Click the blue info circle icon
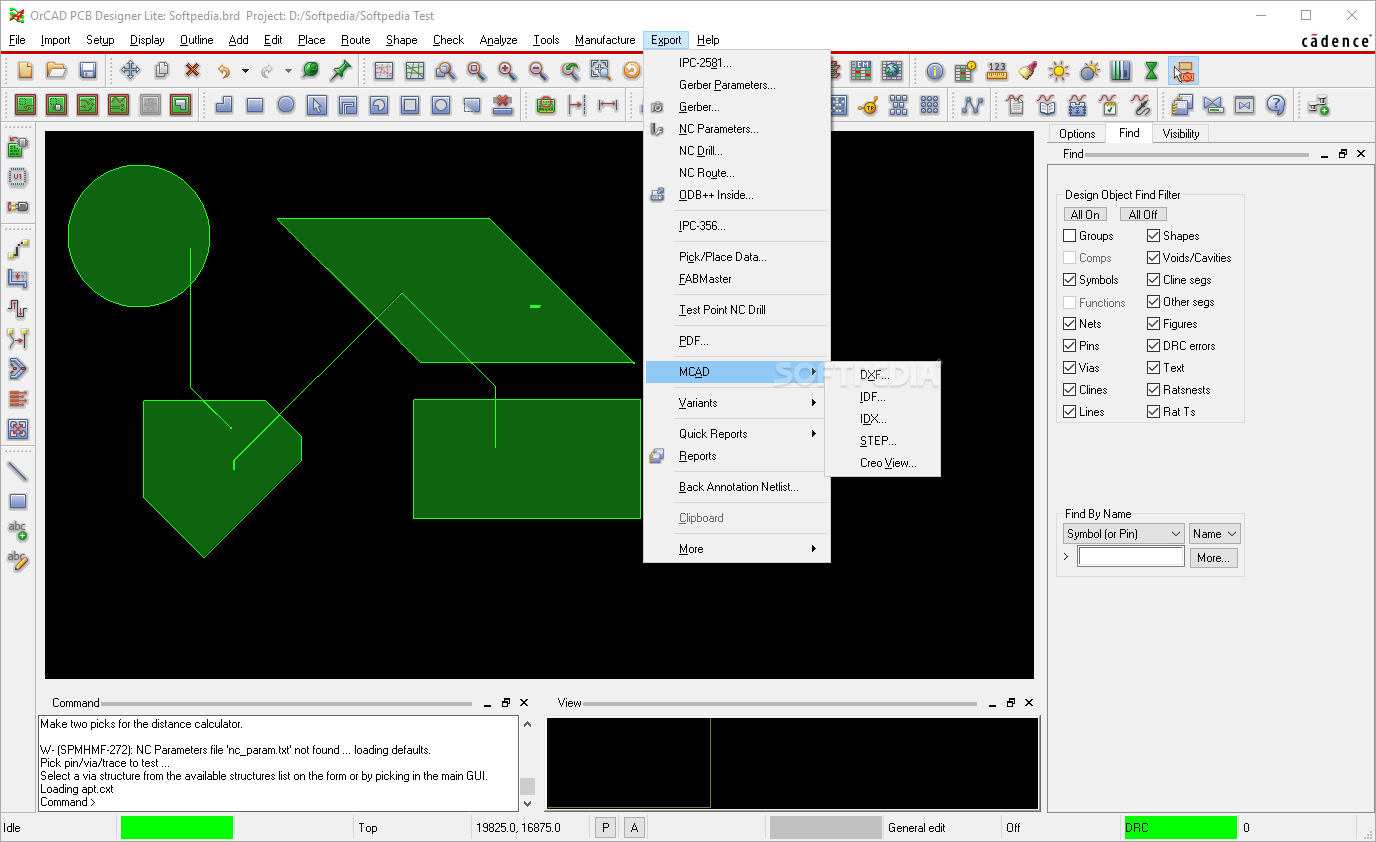Viewport: 1376px width, 842px height. tap(934, 71)
